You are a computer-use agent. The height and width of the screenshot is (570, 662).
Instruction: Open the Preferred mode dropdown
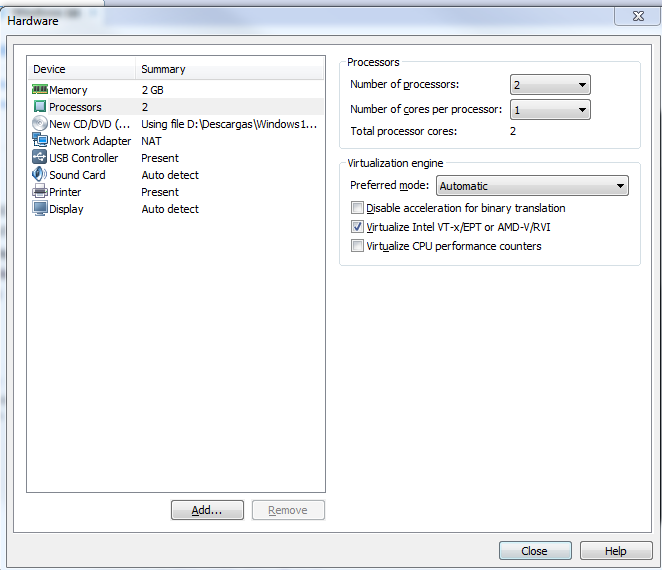click(x=533, y=186)
